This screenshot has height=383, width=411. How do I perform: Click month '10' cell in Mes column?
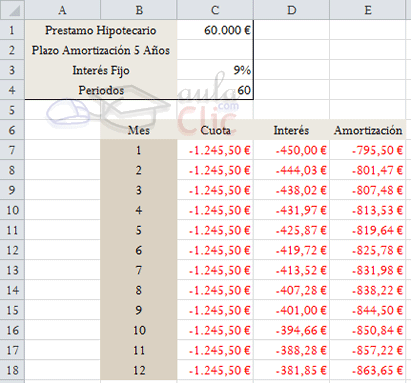pos(139,330)
